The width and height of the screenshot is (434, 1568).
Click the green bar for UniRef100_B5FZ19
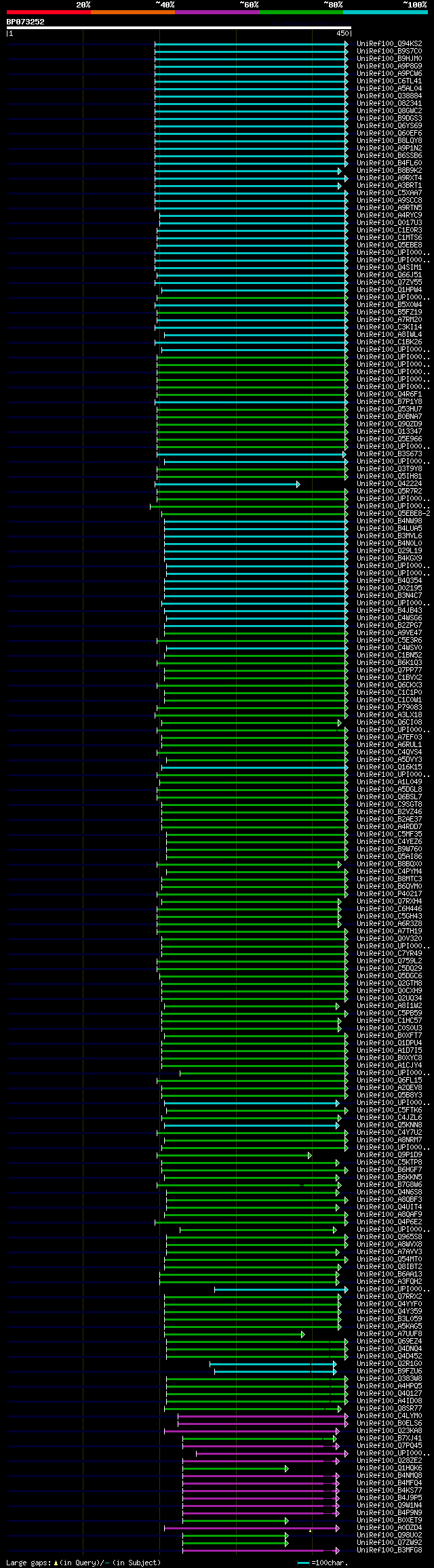click(252, 312)
